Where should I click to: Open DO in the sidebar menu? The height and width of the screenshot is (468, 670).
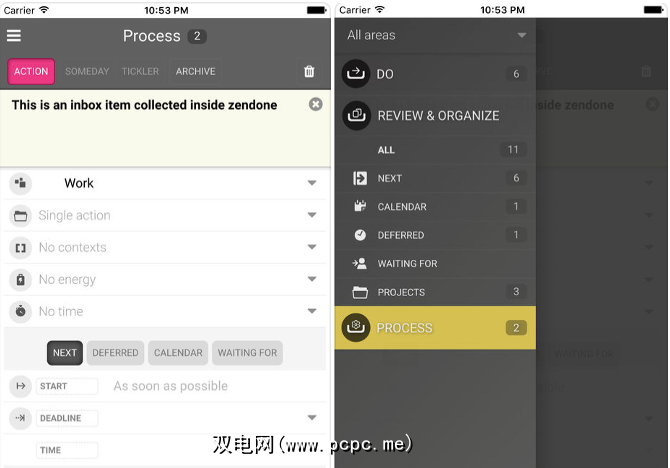435,74
